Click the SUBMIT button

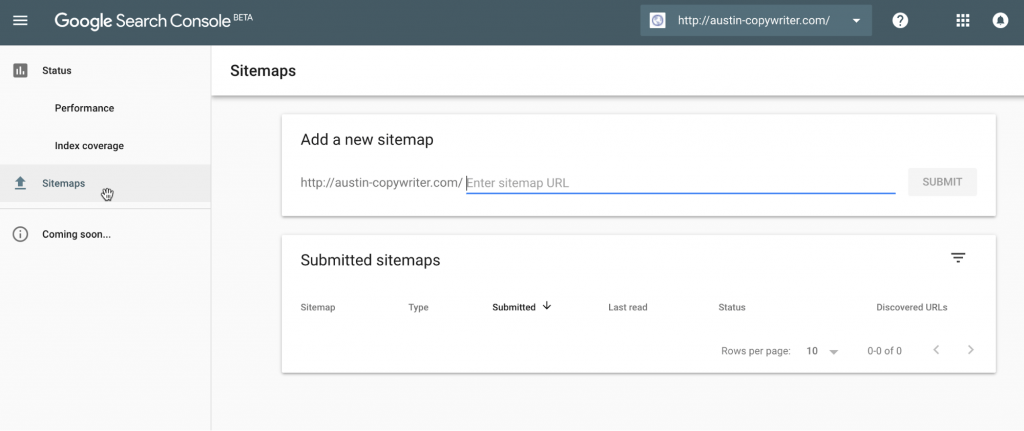(942, 182)
